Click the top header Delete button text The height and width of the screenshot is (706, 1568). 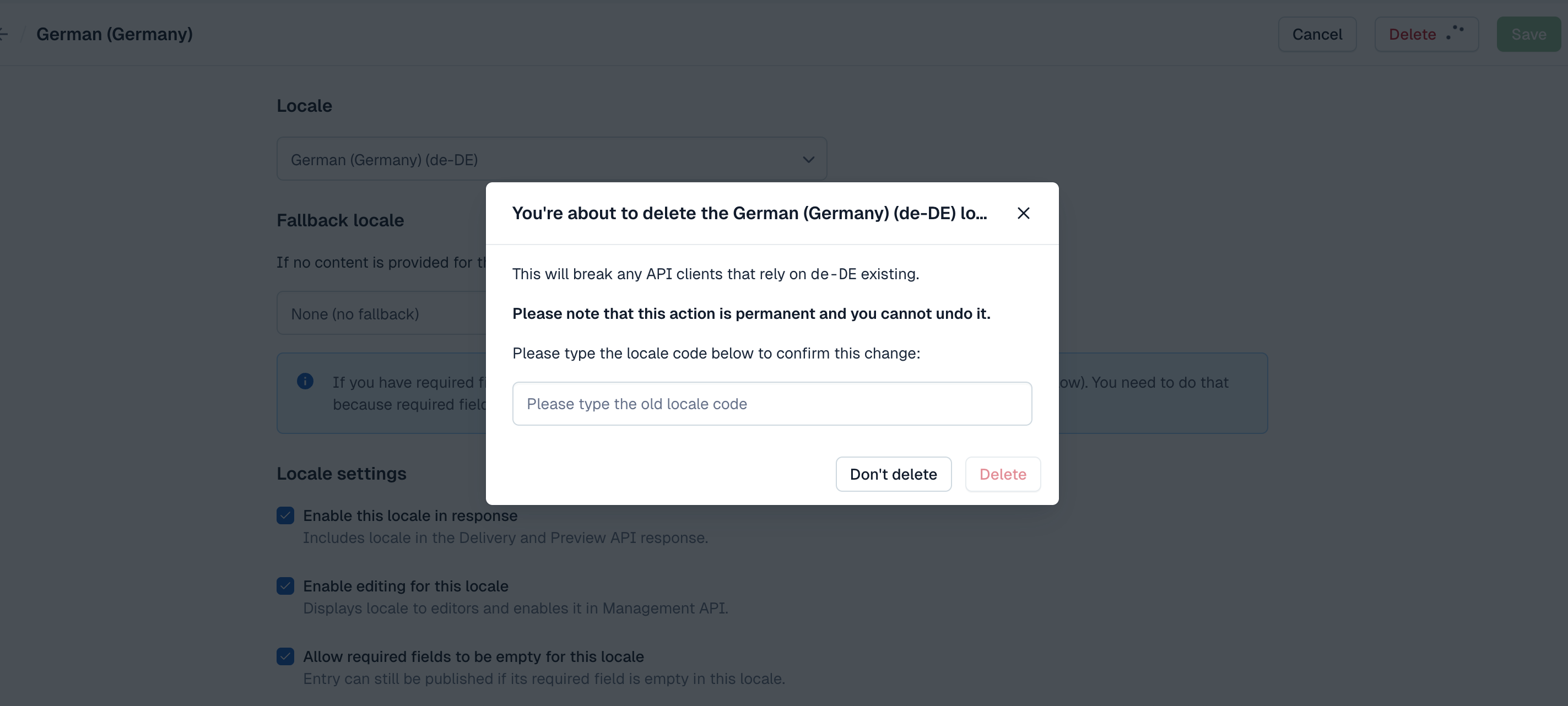[1412, 34]
